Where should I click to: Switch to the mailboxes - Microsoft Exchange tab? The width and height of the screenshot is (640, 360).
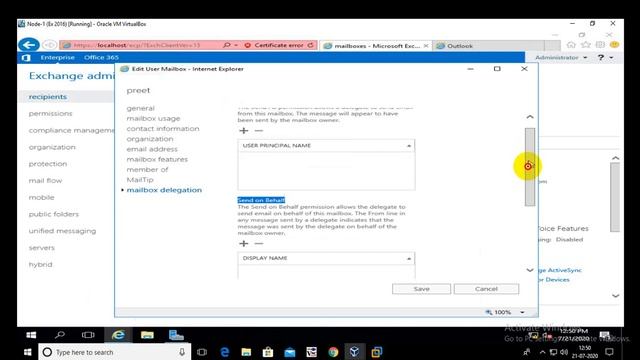(376, 46)
